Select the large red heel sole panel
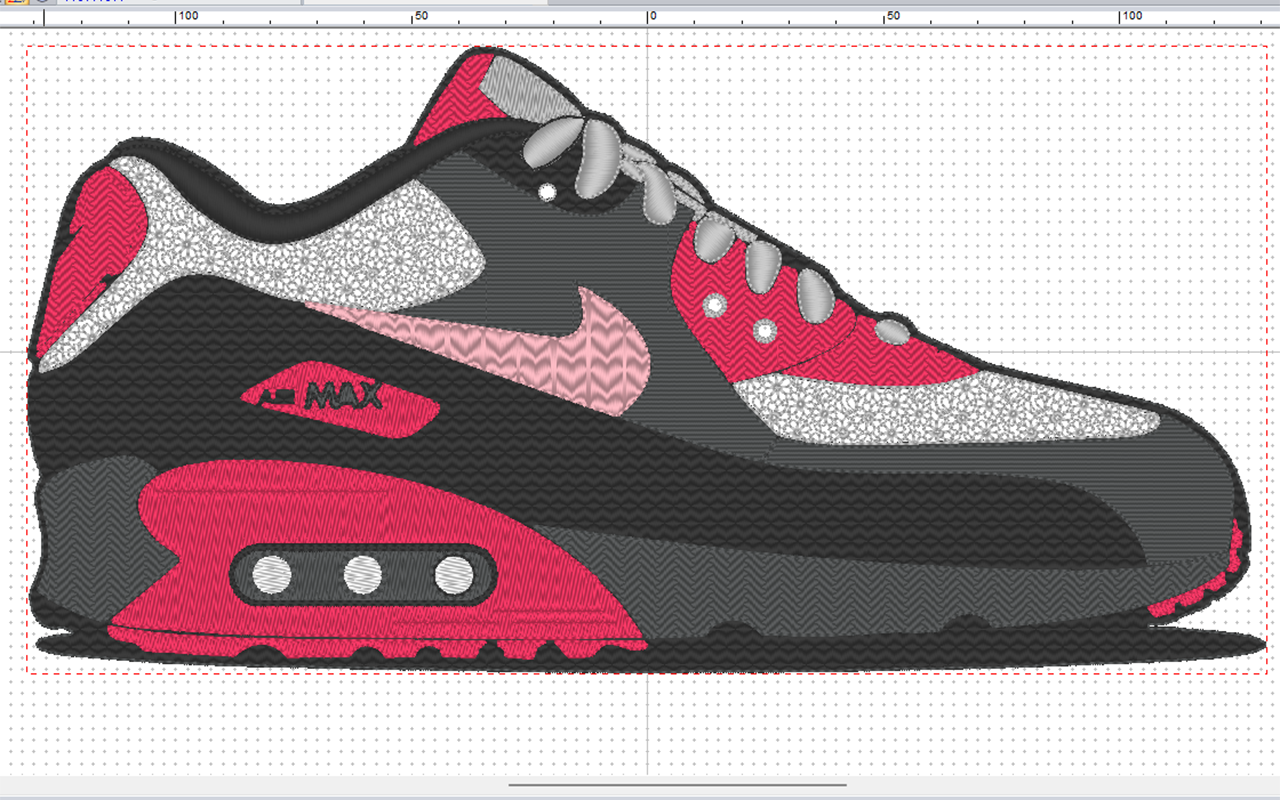The width and height of the screenshot is (1280, 800). [x=380, y=560]
